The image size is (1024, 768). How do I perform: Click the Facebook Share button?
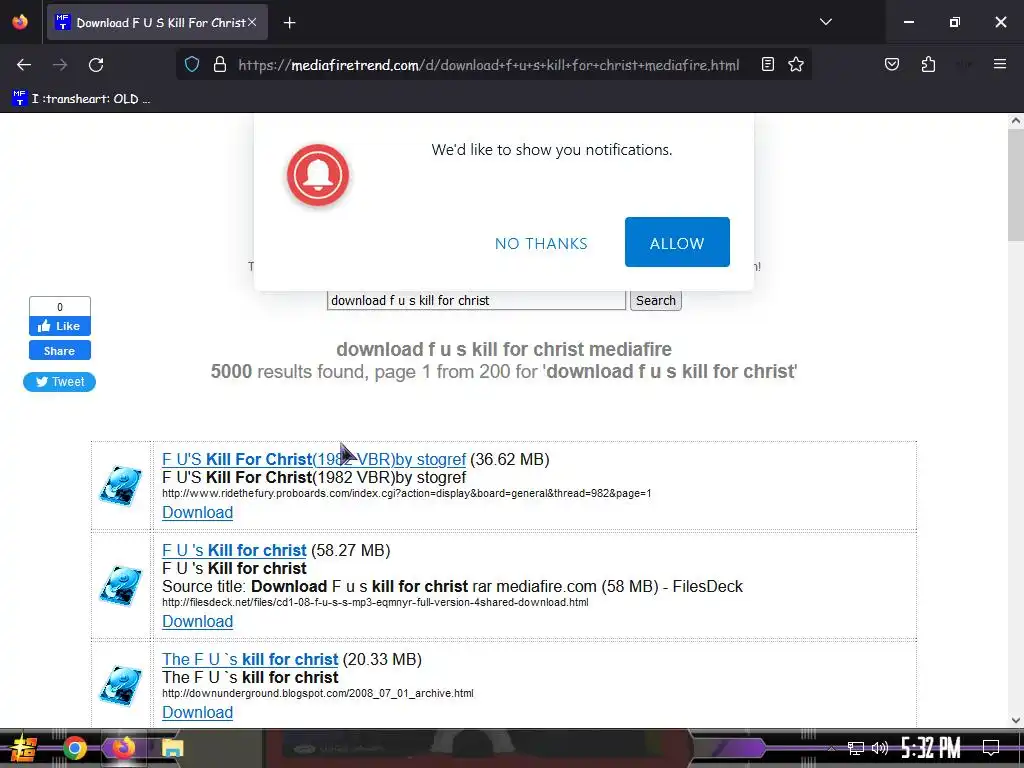pyautogui.click(x=59, y=351)
